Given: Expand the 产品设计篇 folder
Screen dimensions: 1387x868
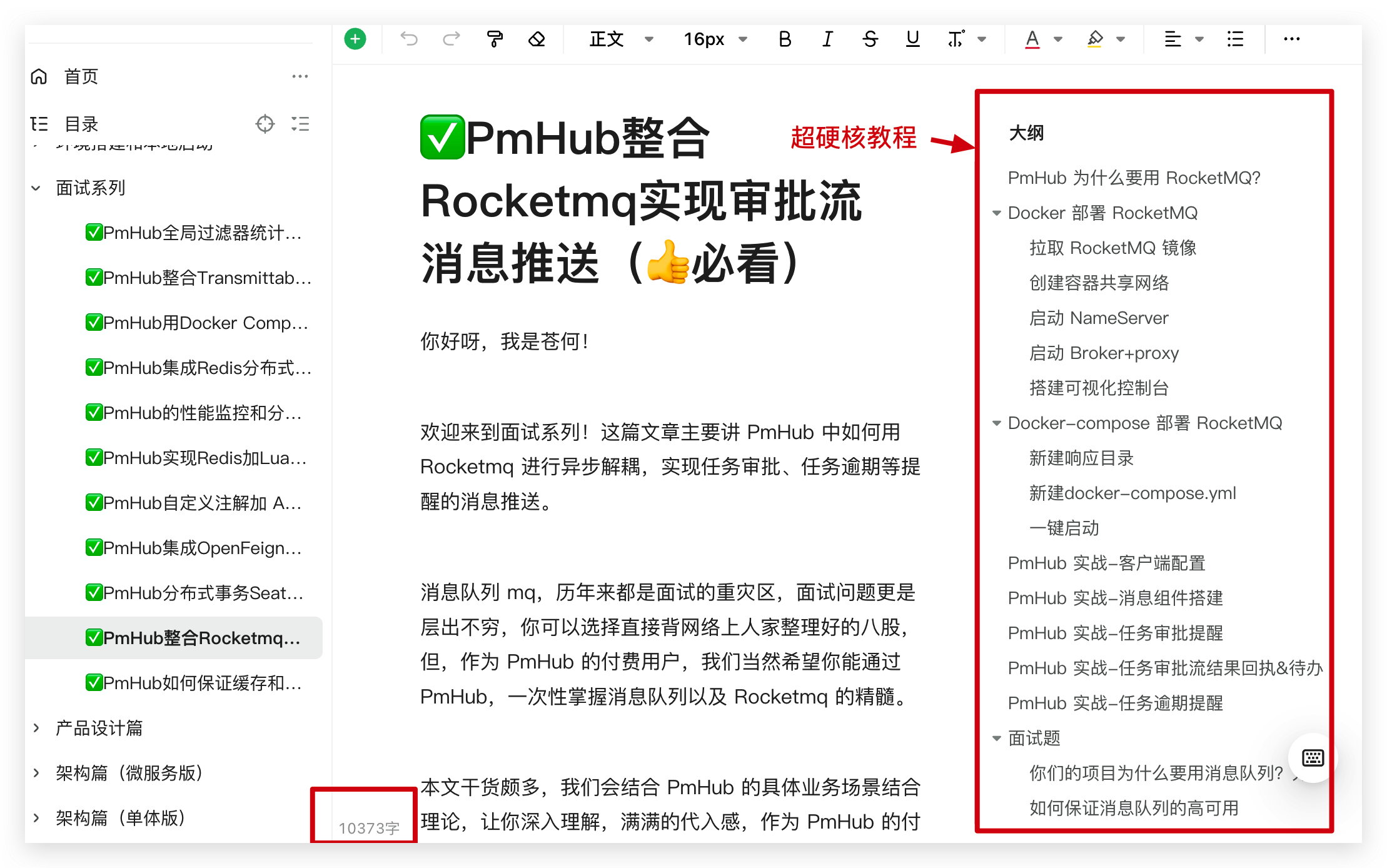Looking at the screenshot, I should 36,728.
